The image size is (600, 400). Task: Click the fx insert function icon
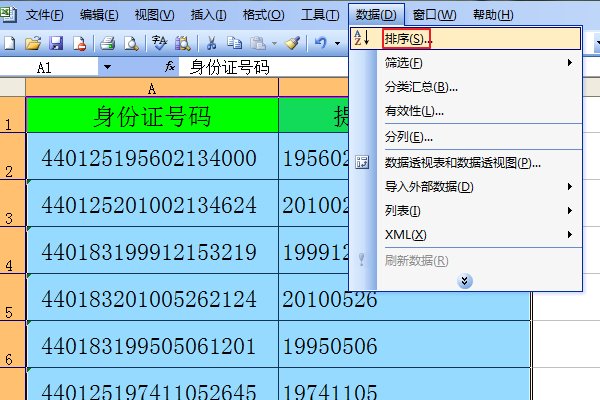tap(170, 67)
